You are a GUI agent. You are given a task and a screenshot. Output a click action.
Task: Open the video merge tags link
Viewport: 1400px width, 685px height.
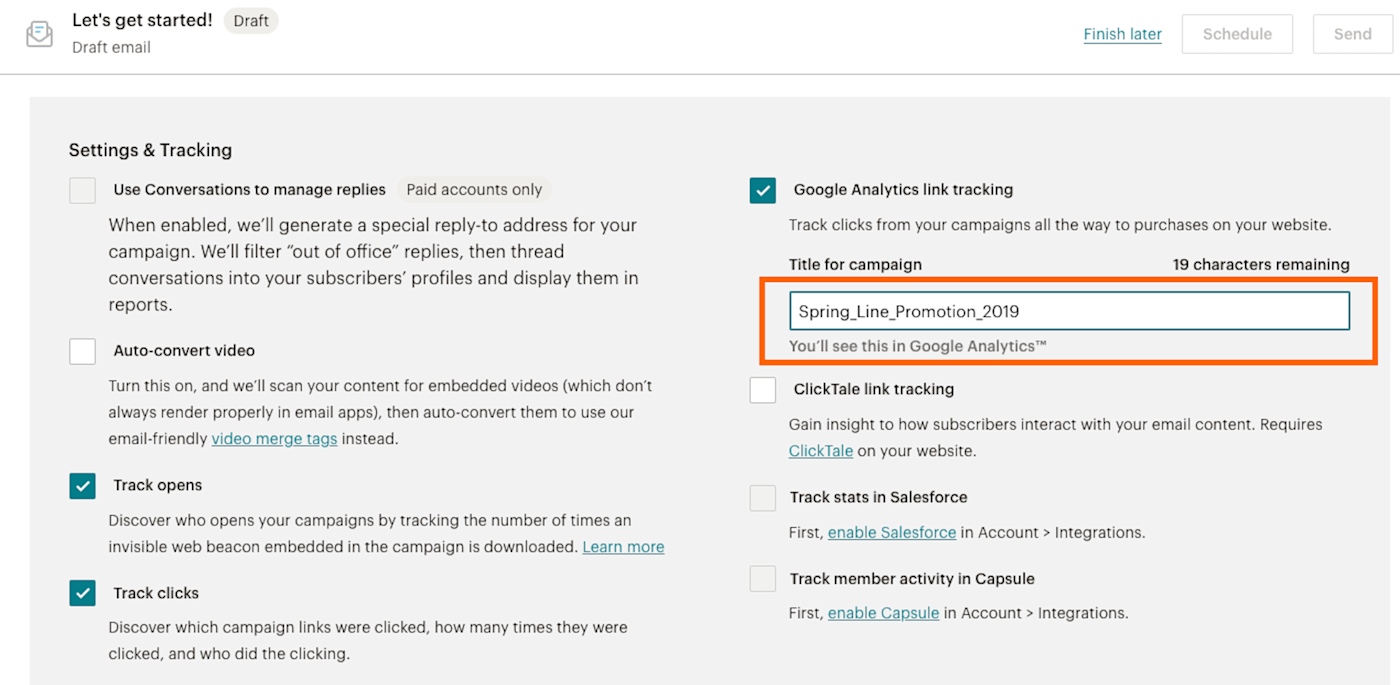pos(274,439)
